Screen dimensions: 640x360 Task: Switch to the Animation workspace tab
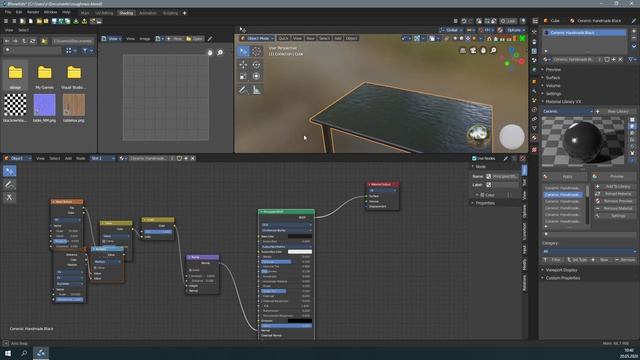tap(148, 13)
